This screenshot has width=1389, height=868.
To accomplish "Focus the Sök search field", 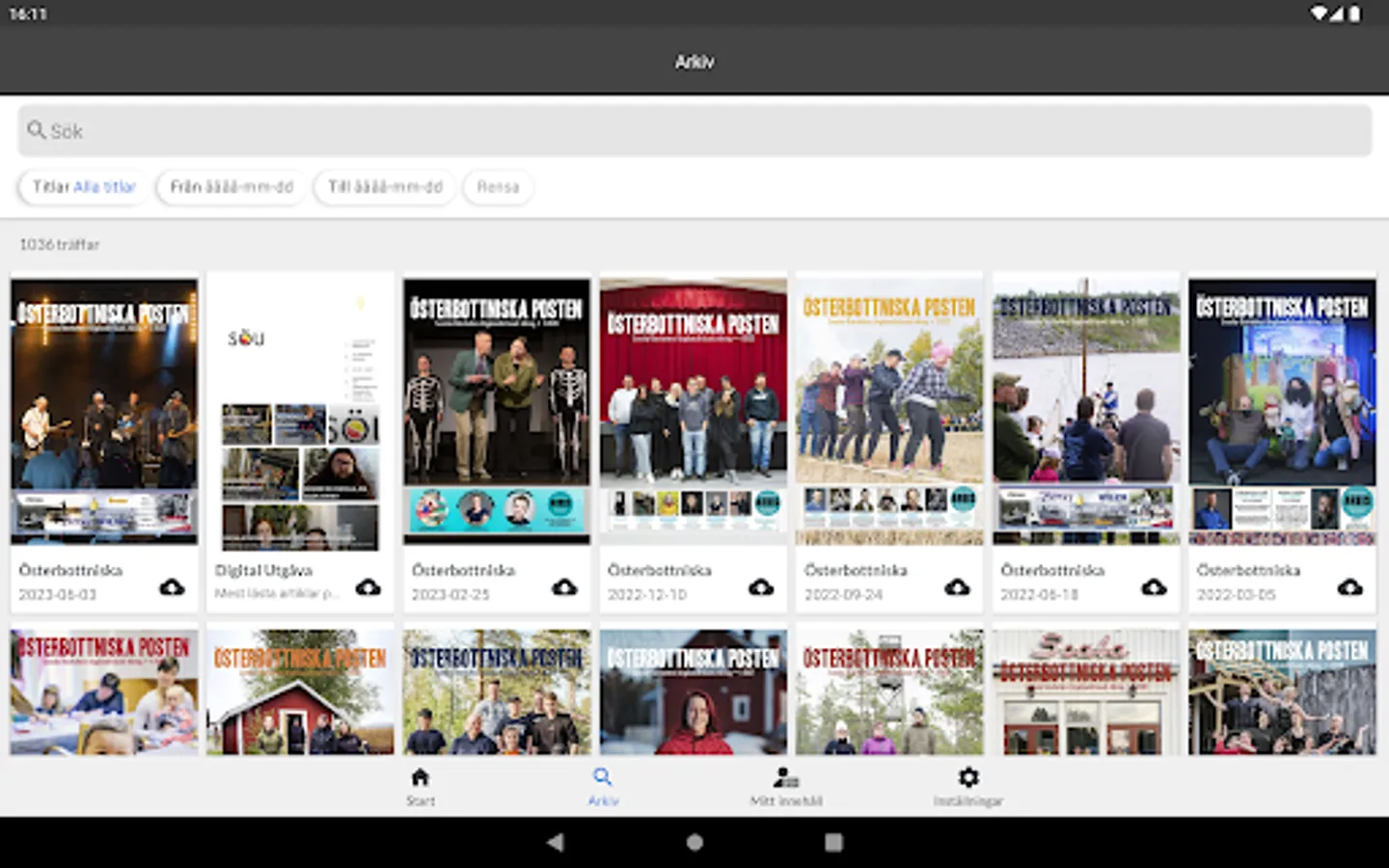I will pos(694,131).
